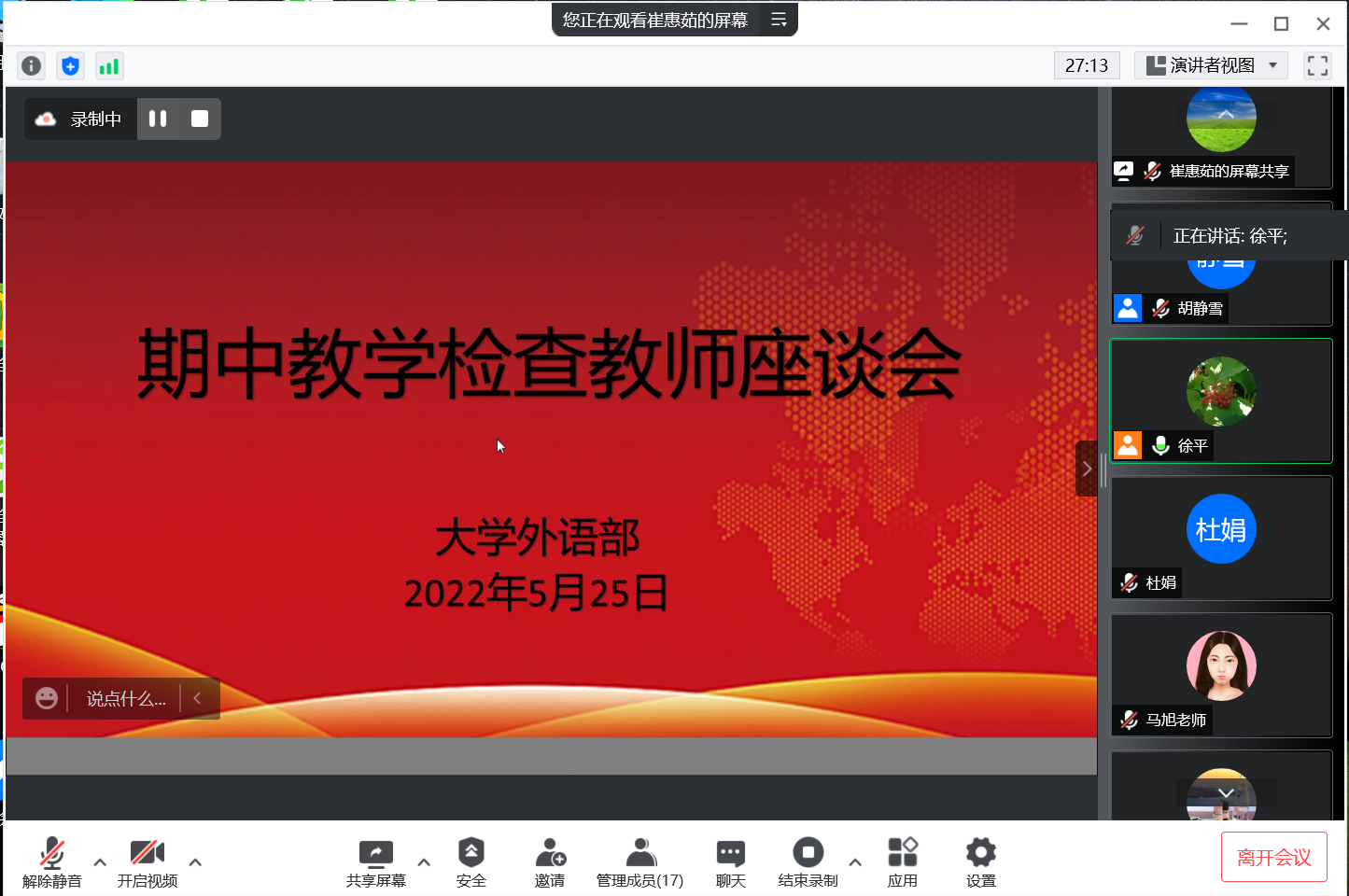
Task: Expand audio options arrow beside 解除静音
Action: pyautogui.click(x=100, y=862)
